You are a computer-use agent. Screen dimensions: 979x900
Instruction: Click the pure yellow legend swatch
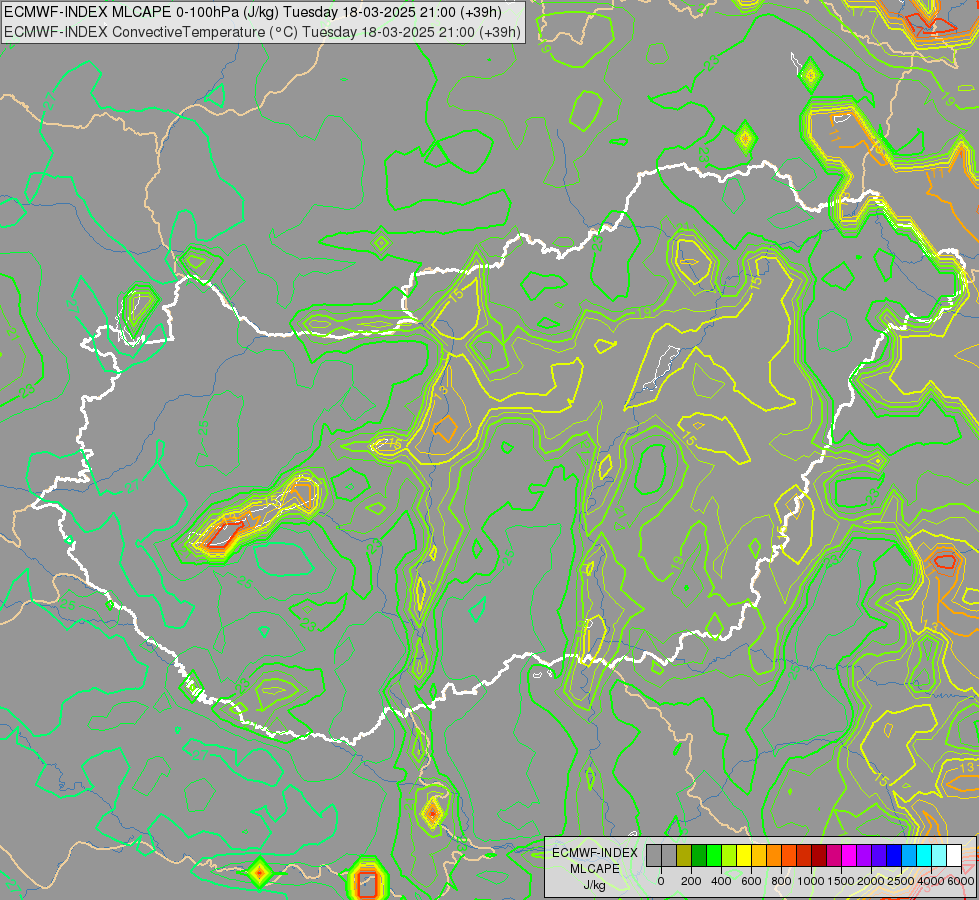click(744, 856)
